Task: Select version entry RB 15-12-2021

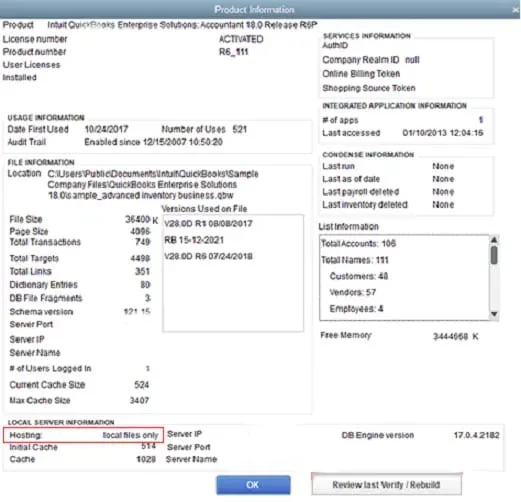Action: pos(194,240)
